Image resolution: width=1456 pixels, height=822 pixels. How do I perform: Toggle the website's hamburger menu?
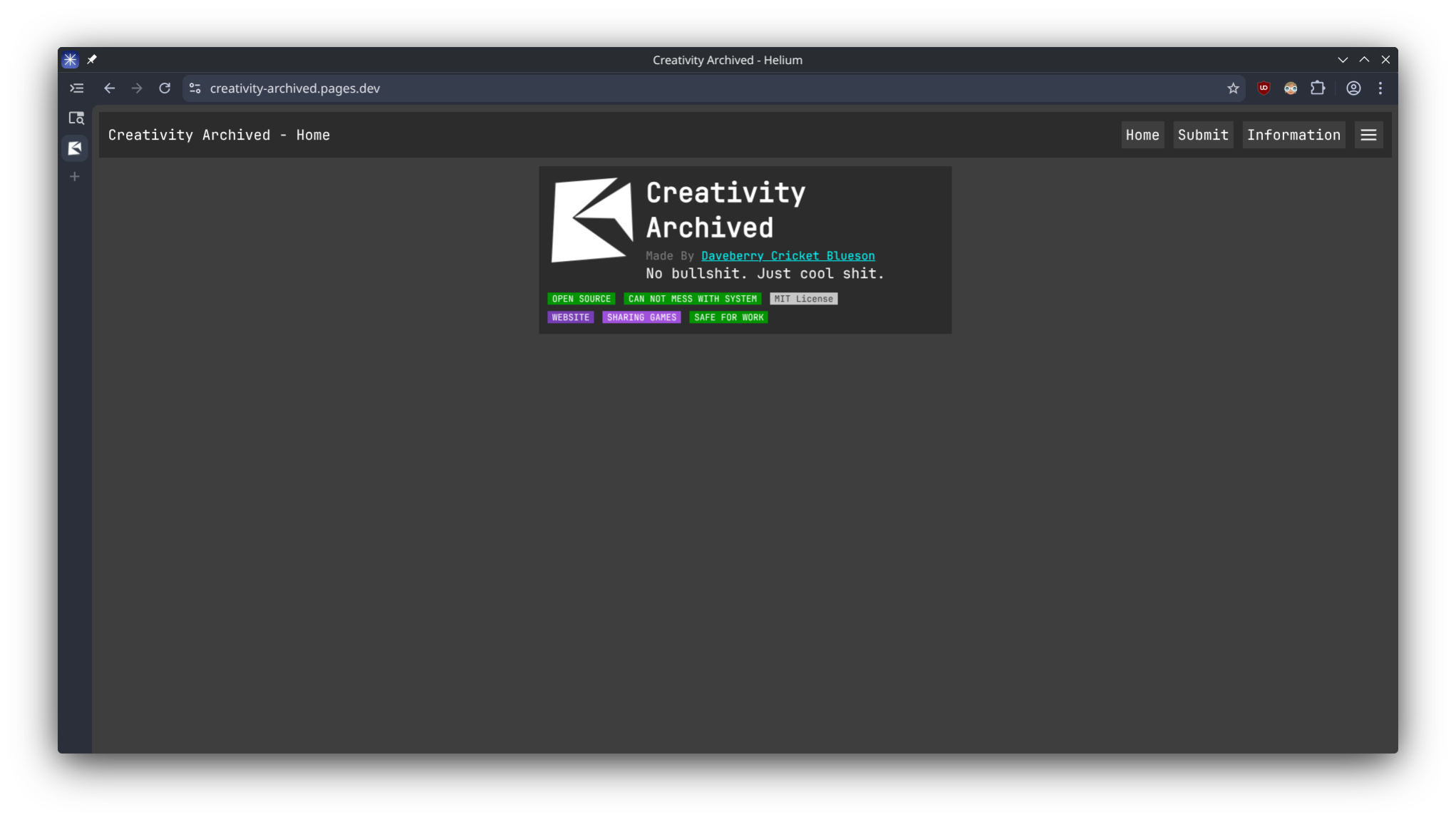(x=1368, y=135)
